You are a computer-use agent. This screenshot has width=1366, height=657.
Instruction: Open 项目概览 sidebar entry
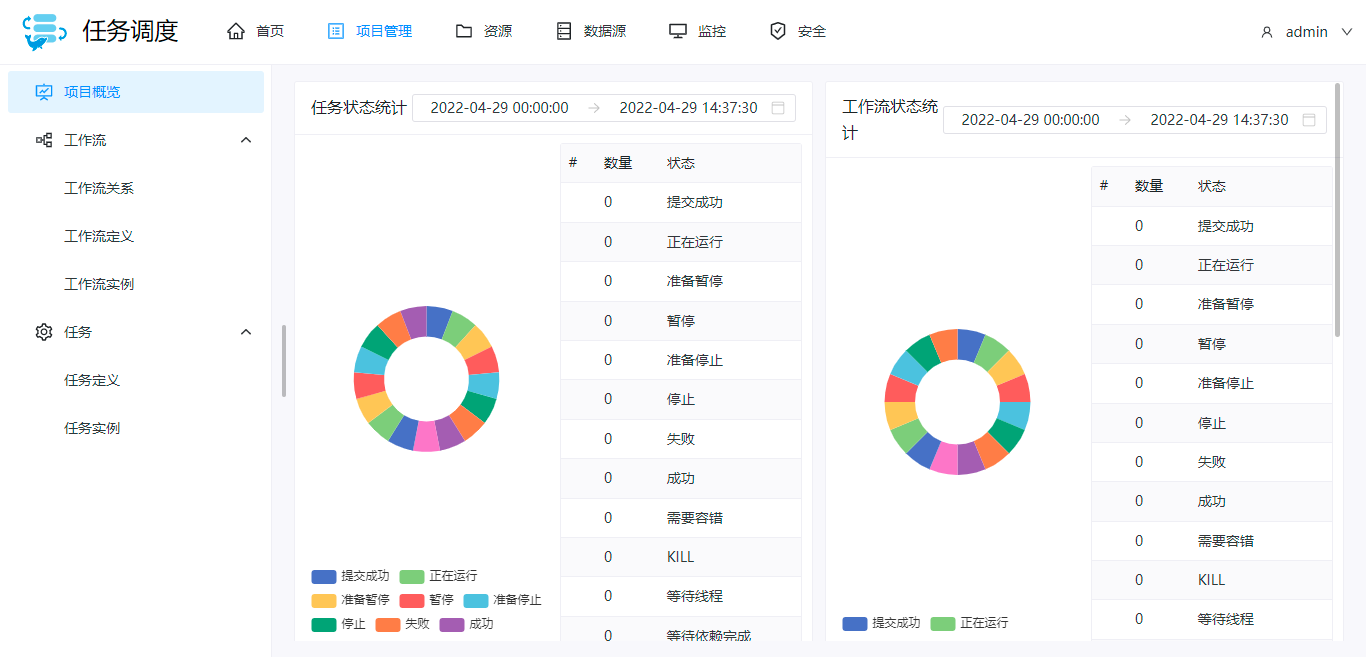92,92
